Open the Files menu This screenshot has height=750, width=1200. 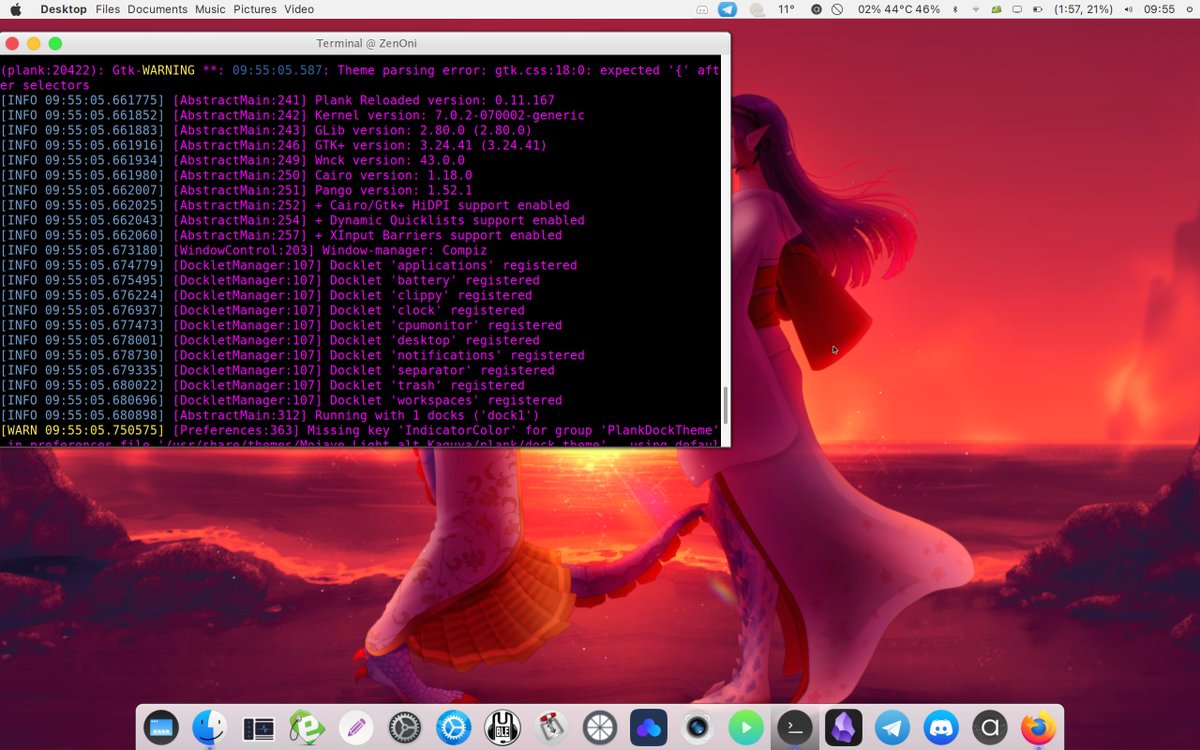tap(108, 9)
